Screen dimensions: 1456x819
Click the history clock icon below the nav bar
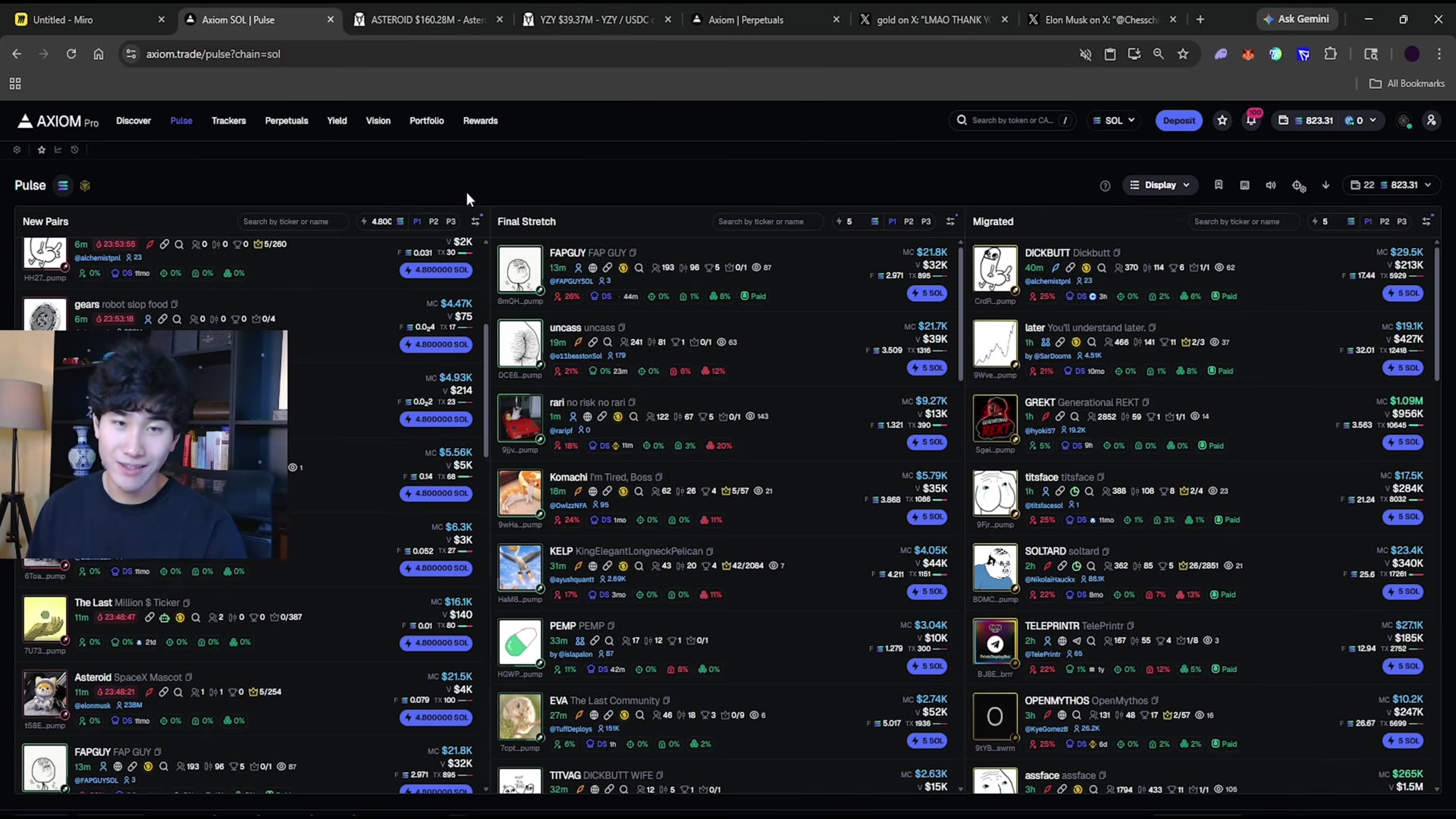click(x=74, y=150)
